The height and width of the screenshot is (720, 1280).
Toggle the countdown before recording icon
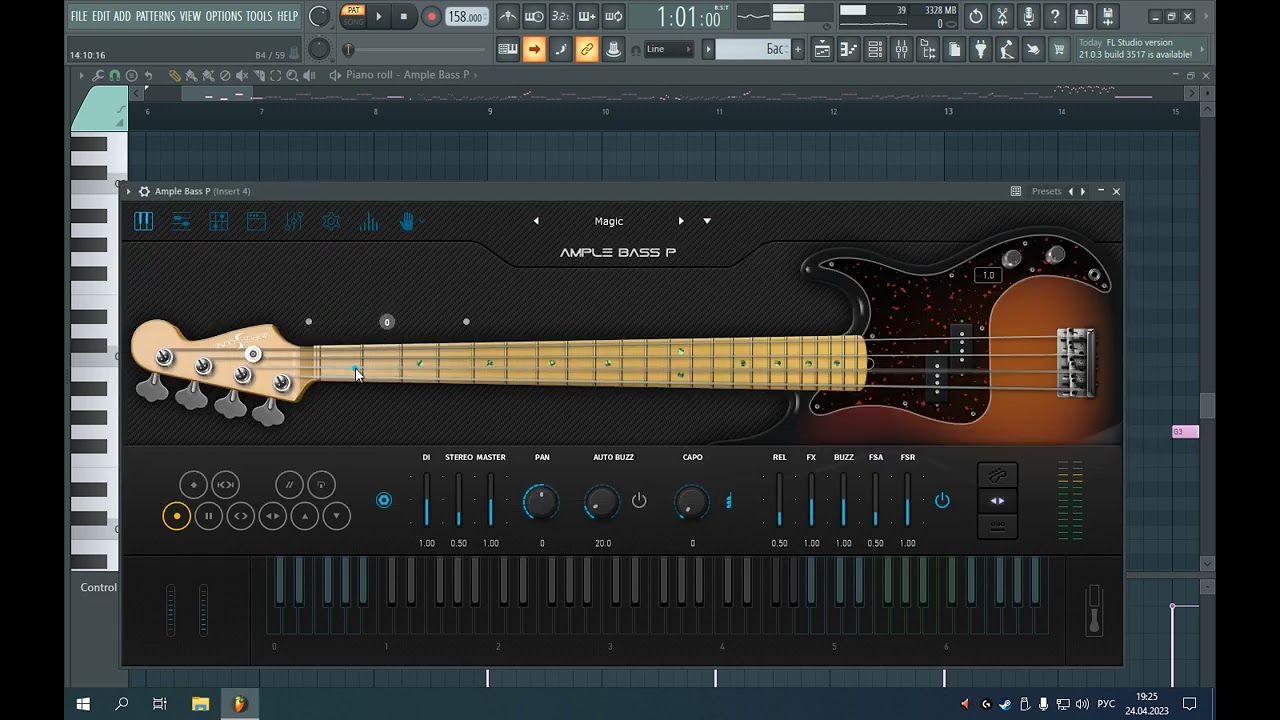[x=561, y=16]
